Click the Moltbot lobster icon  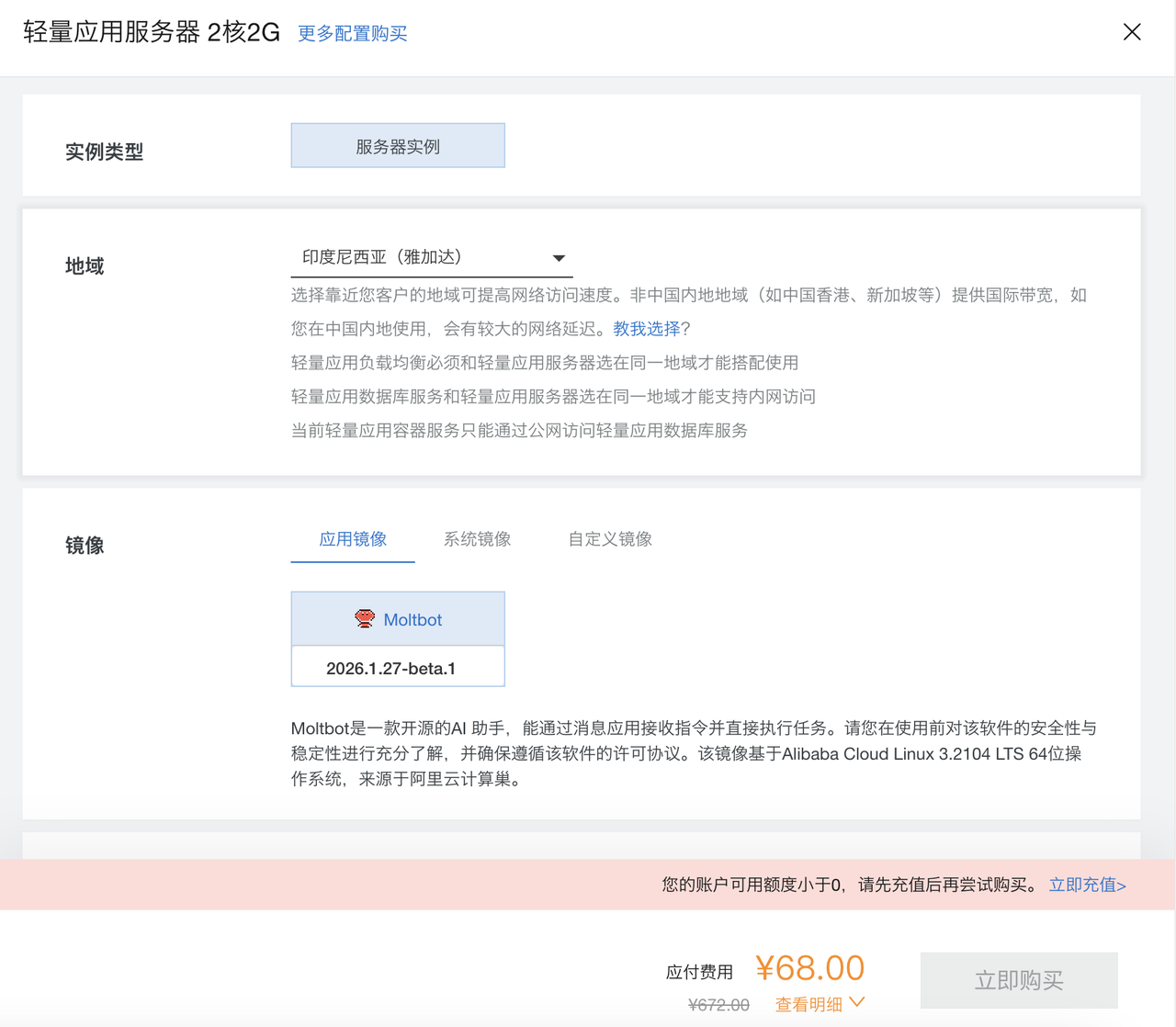(x=365, y=618)
